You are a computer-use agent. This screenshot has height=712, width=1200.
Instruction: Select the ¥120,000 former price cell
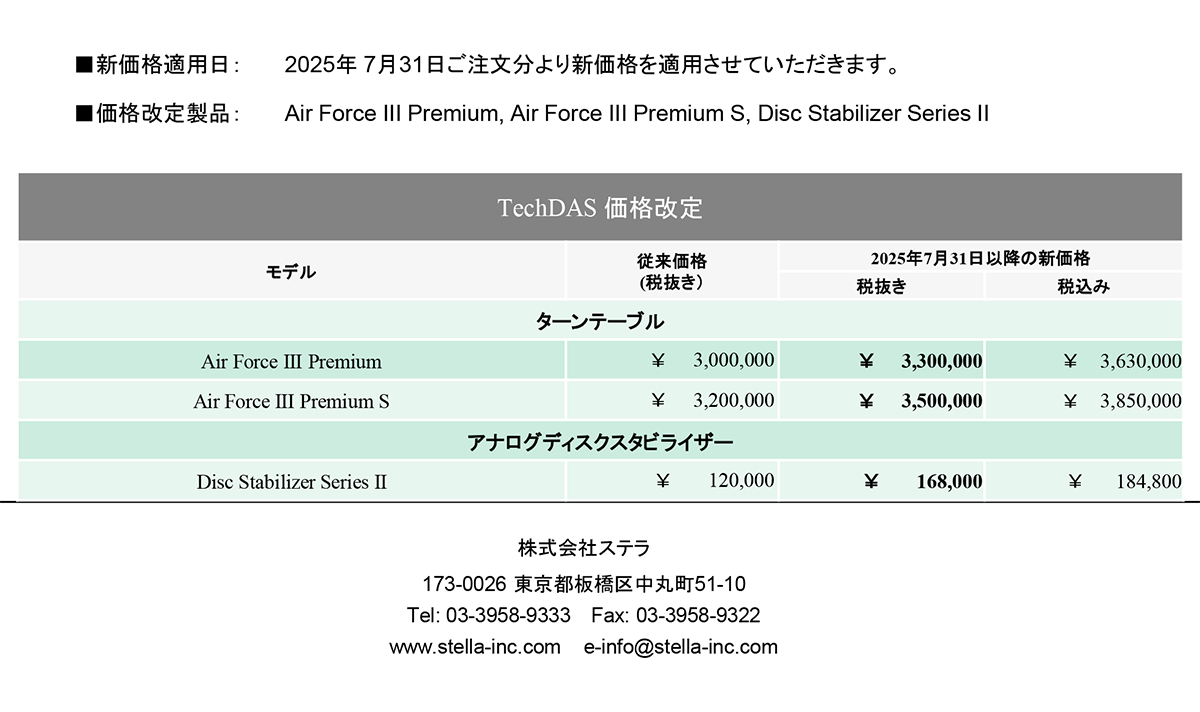672,481
